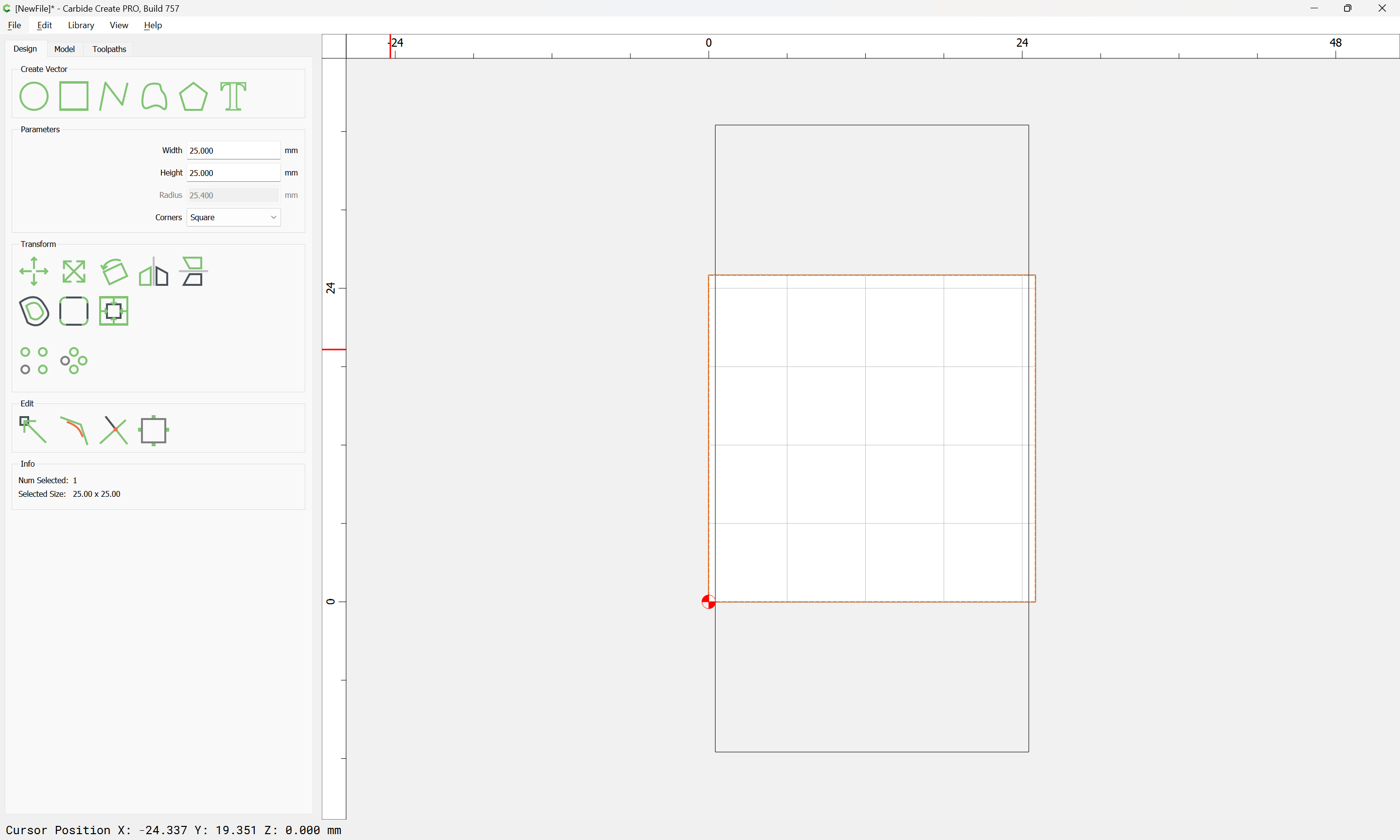Click the Height input field

[x=234, y=173]
